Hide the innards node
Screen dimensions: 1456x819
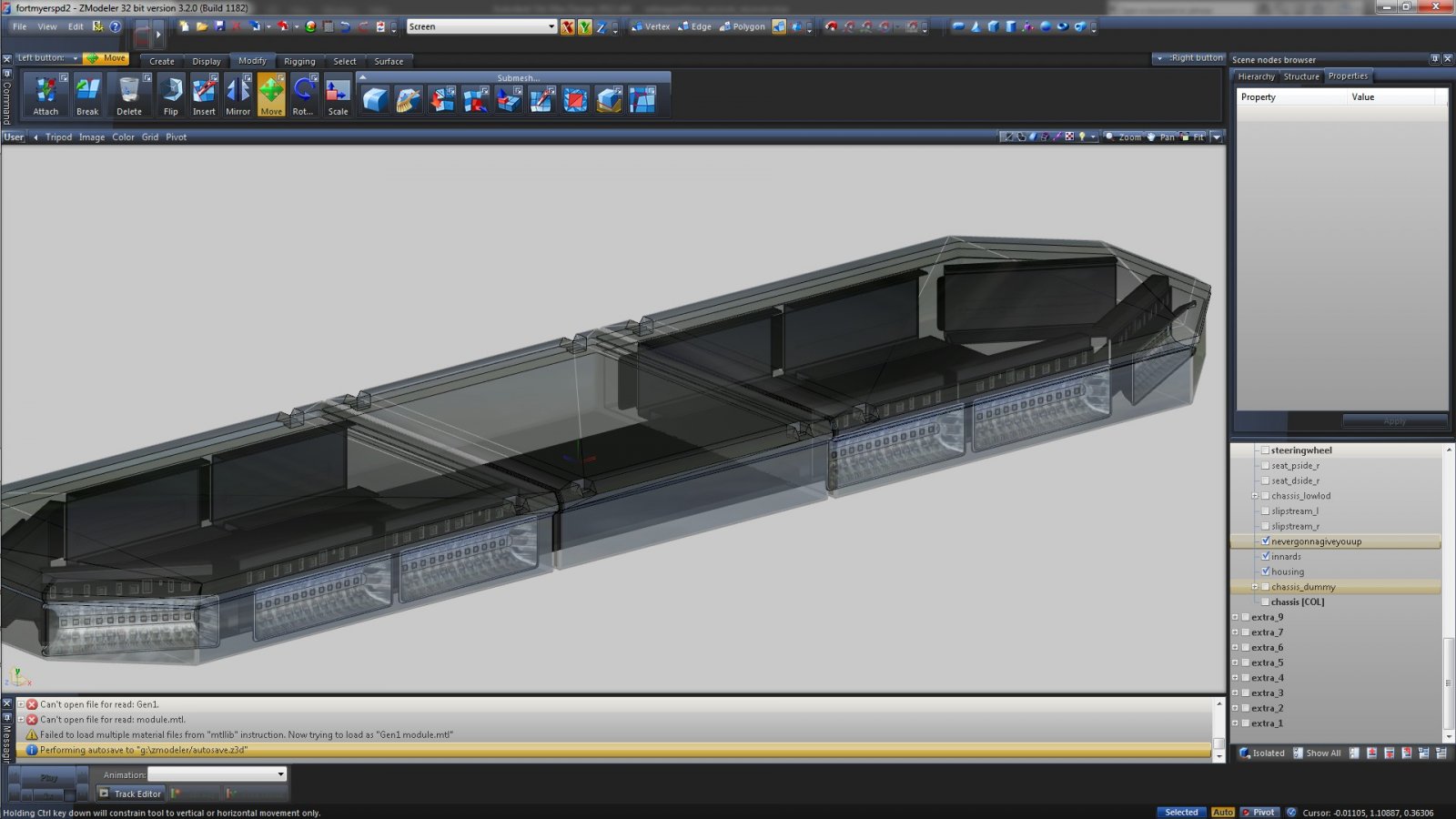1265,556
